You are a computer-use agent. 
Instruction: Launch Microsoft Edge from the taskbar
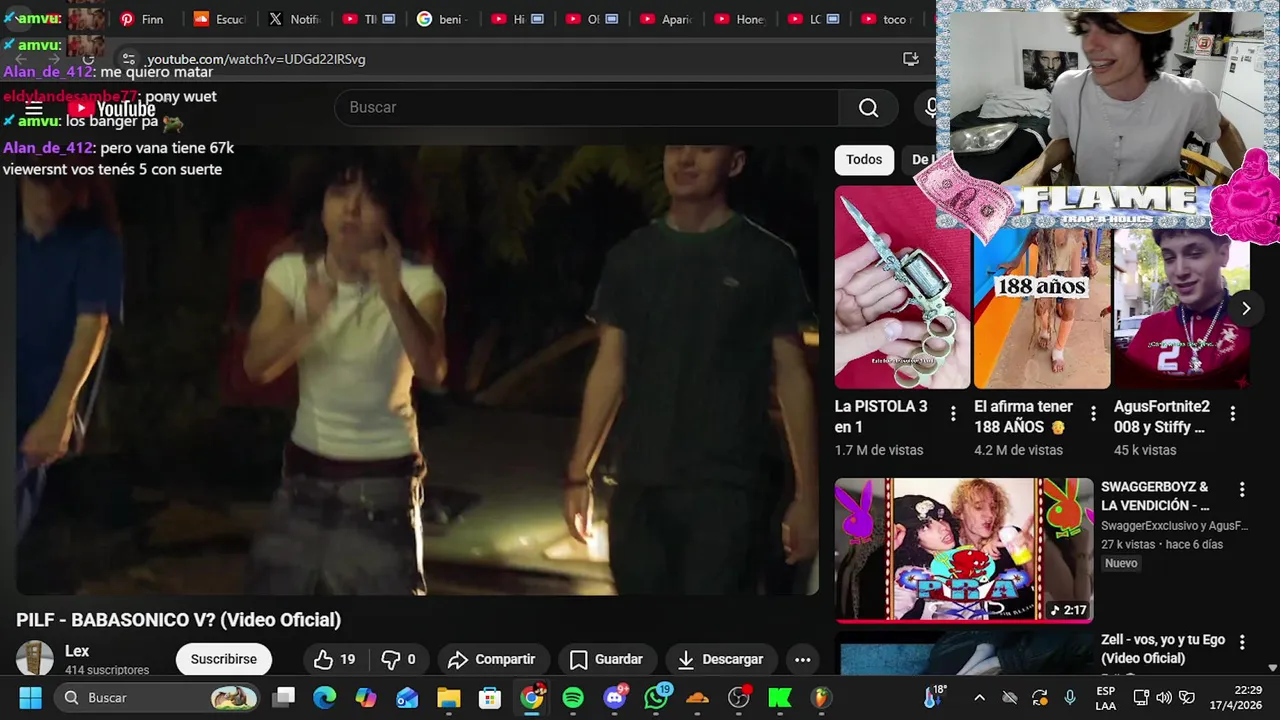point(325,697)
